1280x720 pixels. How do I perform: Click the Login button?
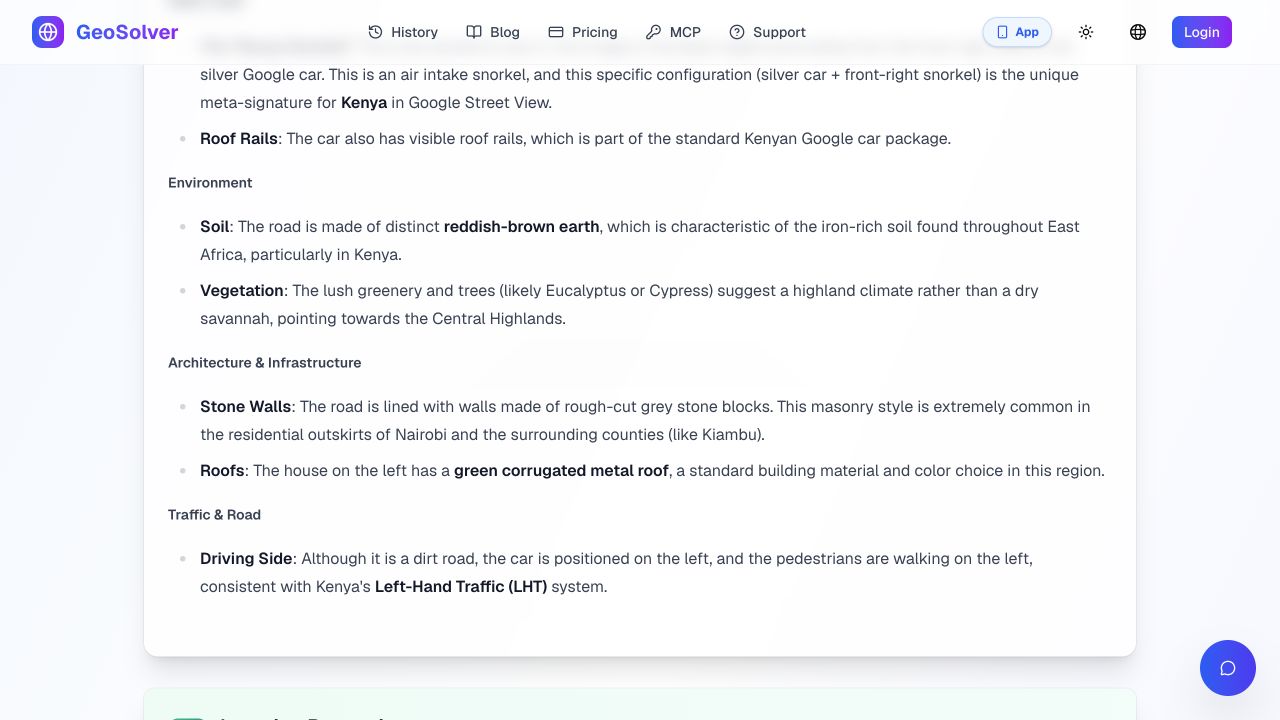pyautogui.click(x=1202, y=32)
